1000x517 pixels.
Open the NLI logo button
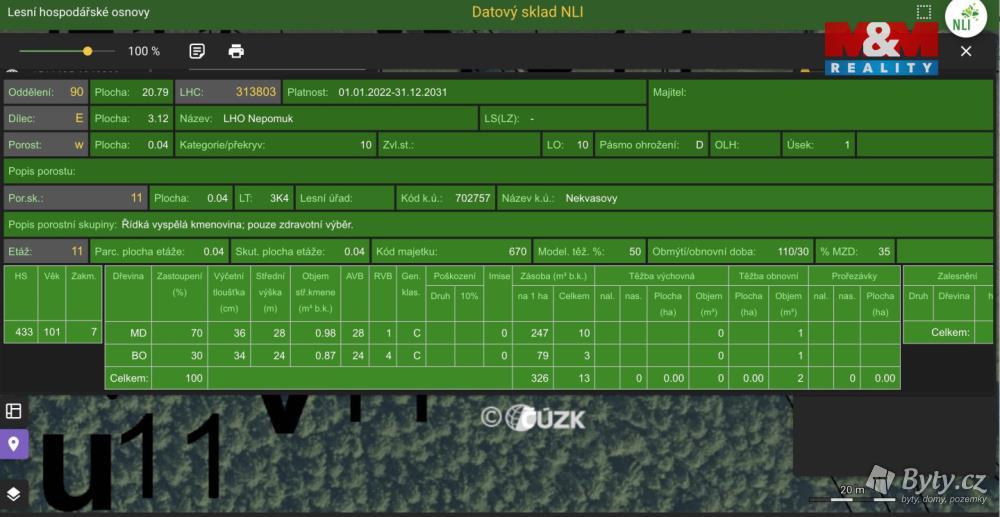point(966,18)
